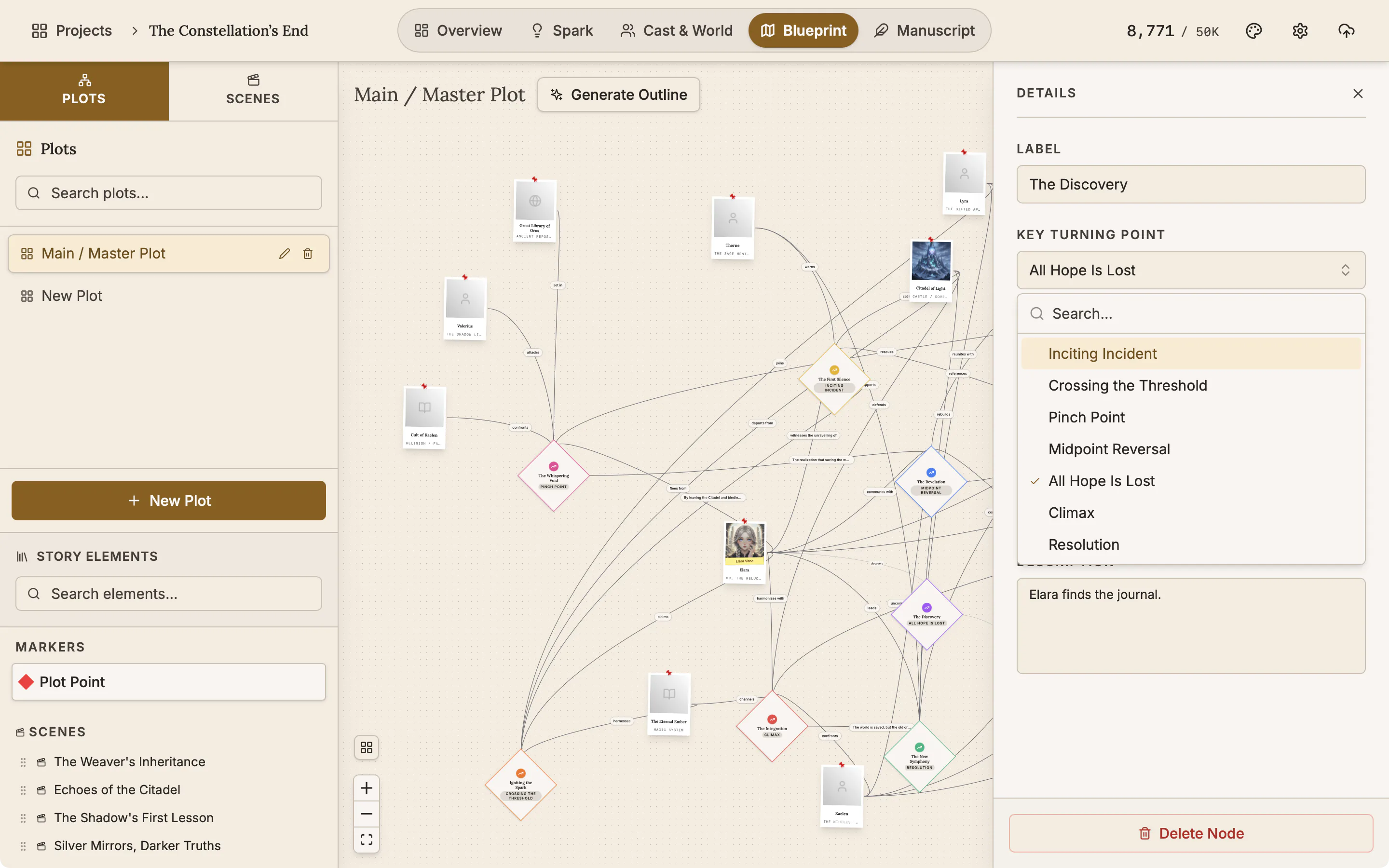Choose Inciting Incident option
The image size is (1389, 868).
(x=1190, y=353)
